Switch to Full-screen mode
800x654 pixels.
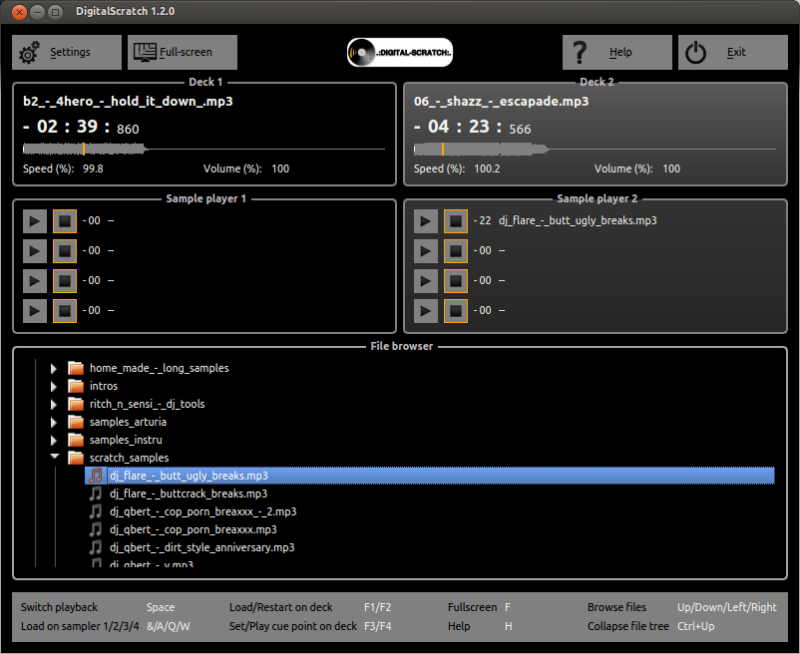182,52
